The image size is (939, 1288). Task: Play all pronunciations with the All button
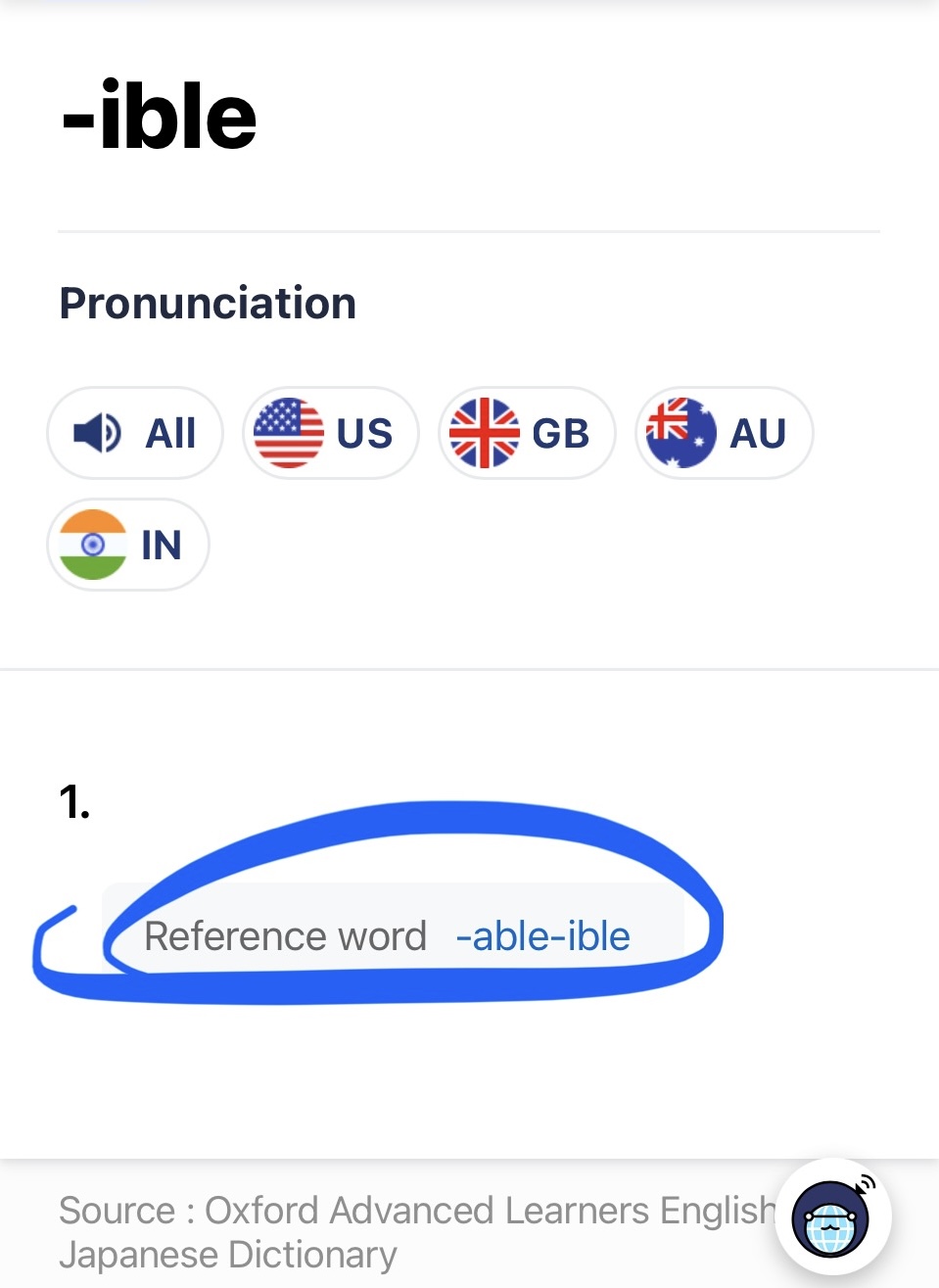tap(135, 433)
